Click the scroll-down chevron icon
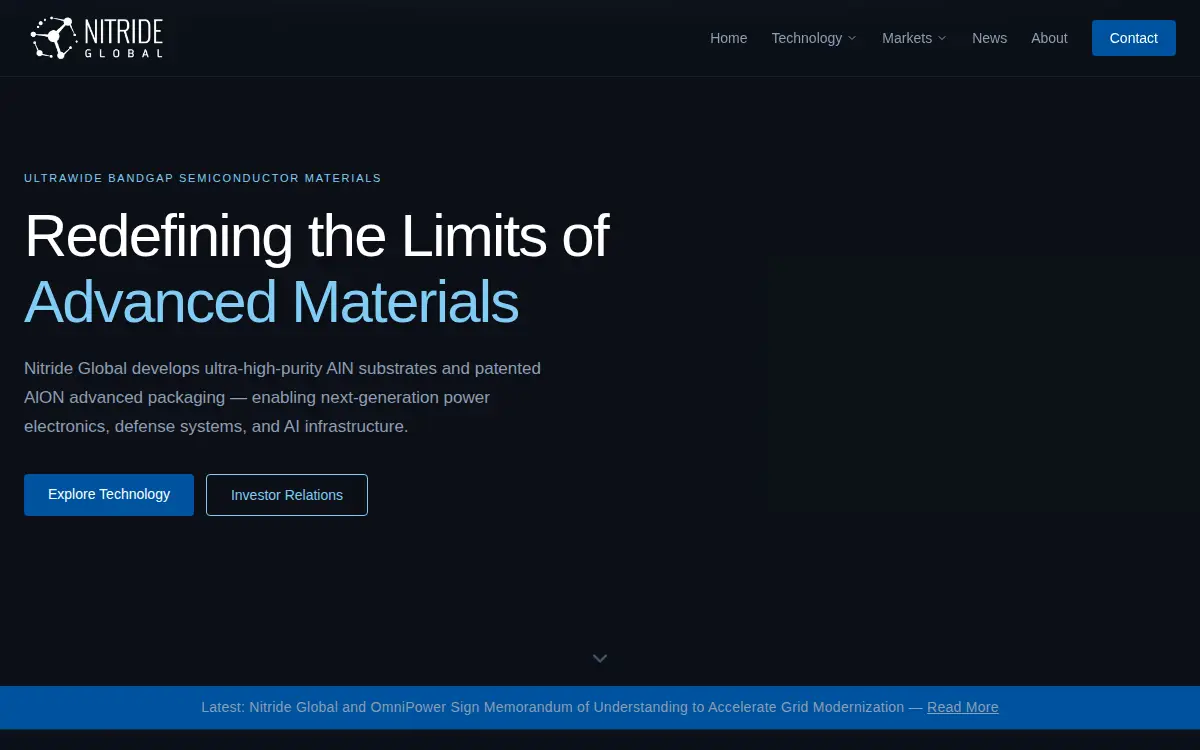 (600, 658)
